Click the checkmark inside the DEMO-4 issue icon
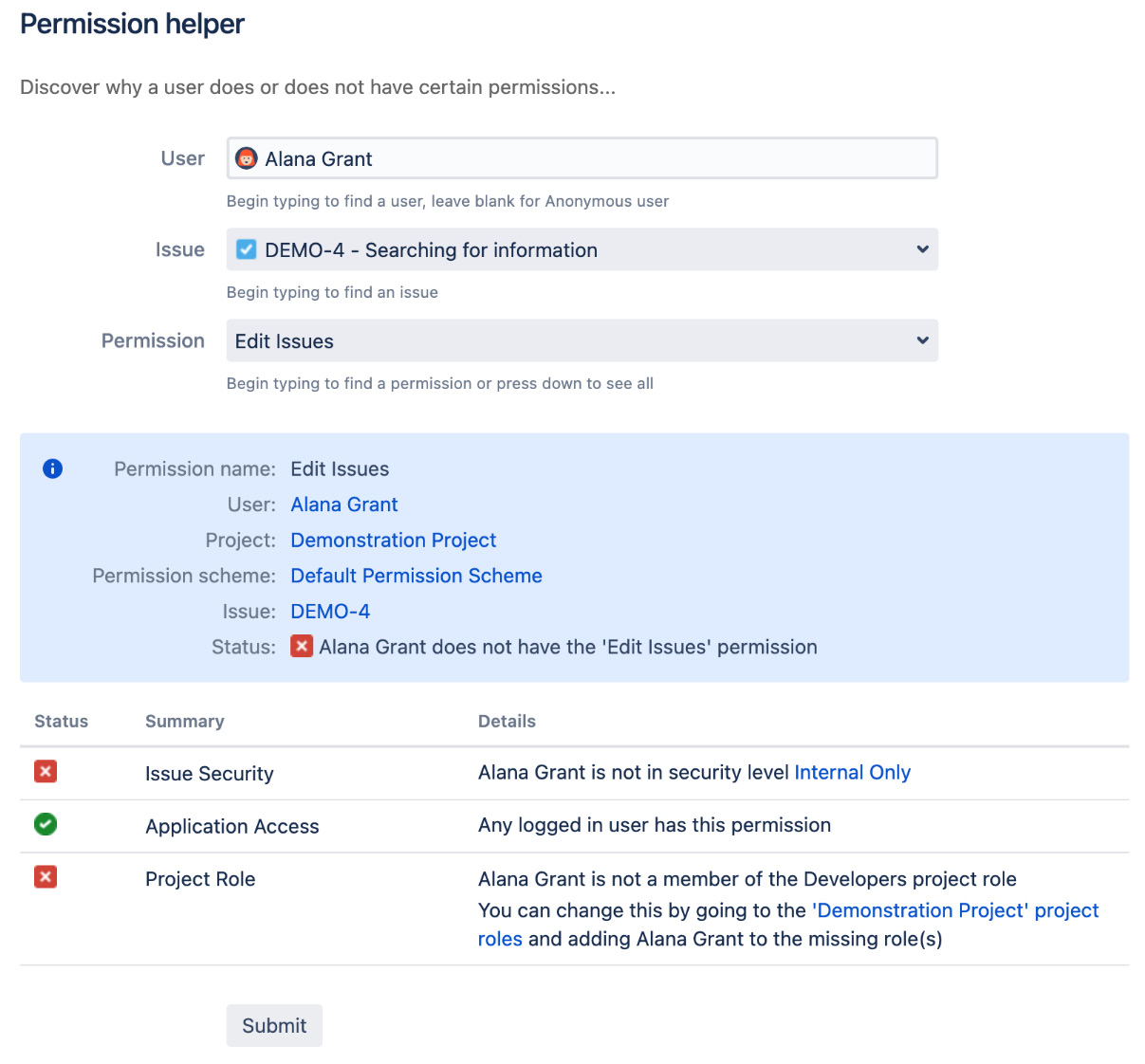This screenshot has width=1145, height=1064. point(246,249)
